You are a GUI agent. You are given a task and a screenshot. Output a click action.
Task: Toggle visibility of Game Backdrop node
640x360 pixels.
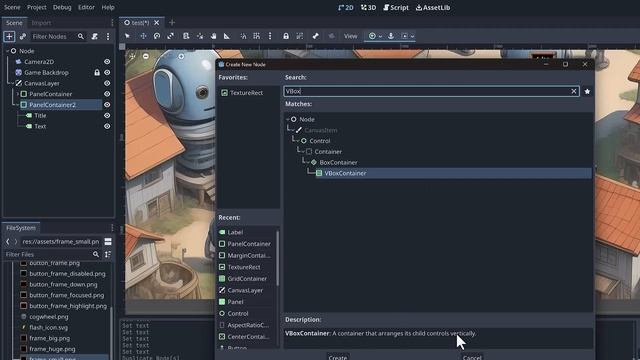(107, 72)
